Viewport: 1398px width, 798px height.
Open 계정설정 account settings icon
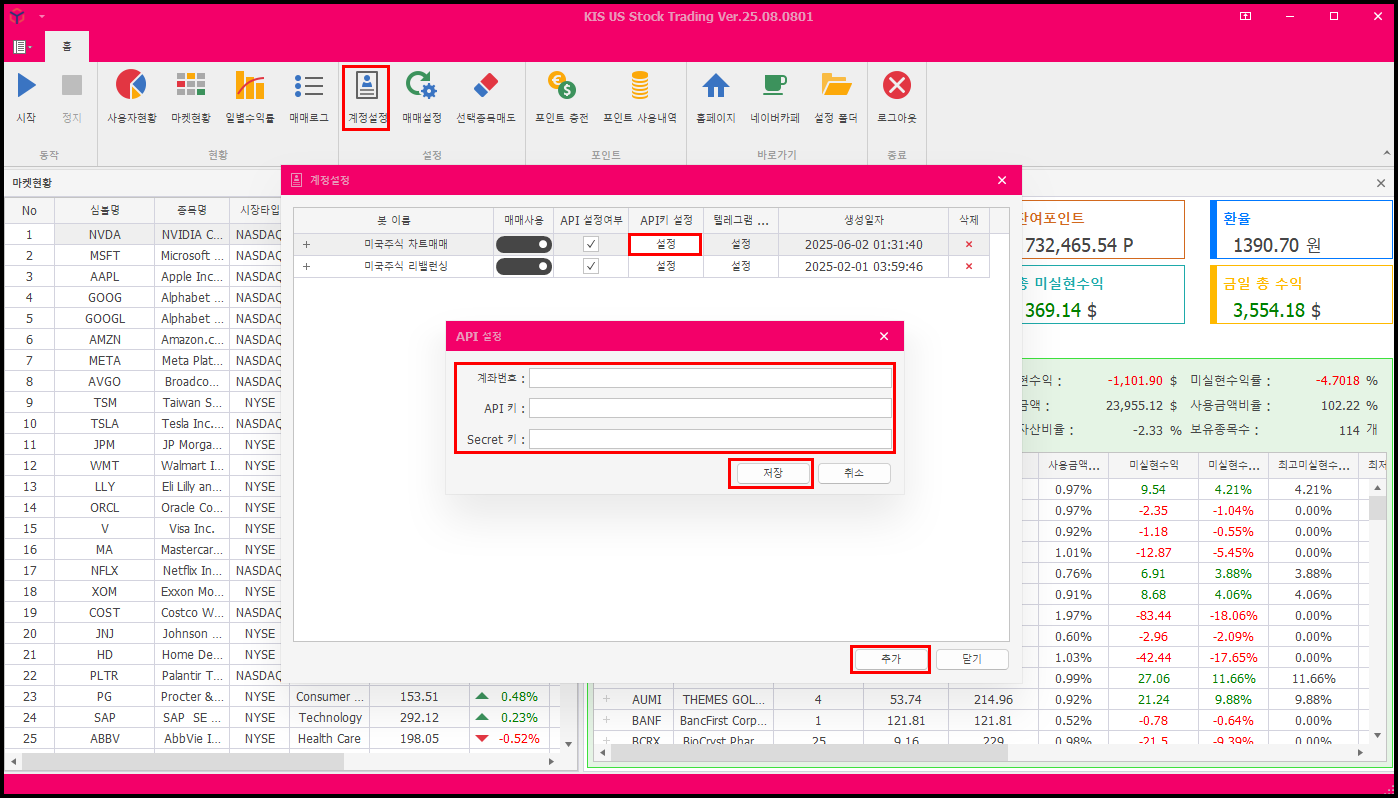click(x=367, y=86)
